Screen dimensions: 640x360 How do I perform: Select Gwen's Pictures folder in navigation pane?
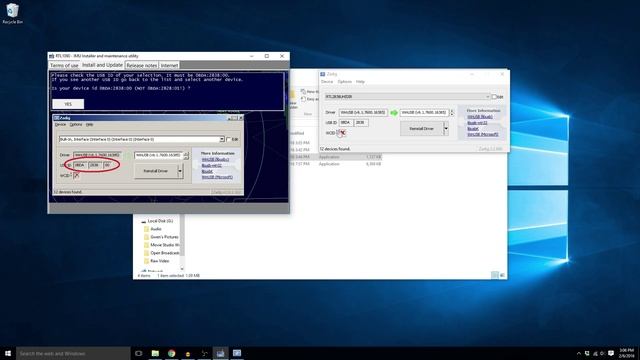tap(161, 237)
